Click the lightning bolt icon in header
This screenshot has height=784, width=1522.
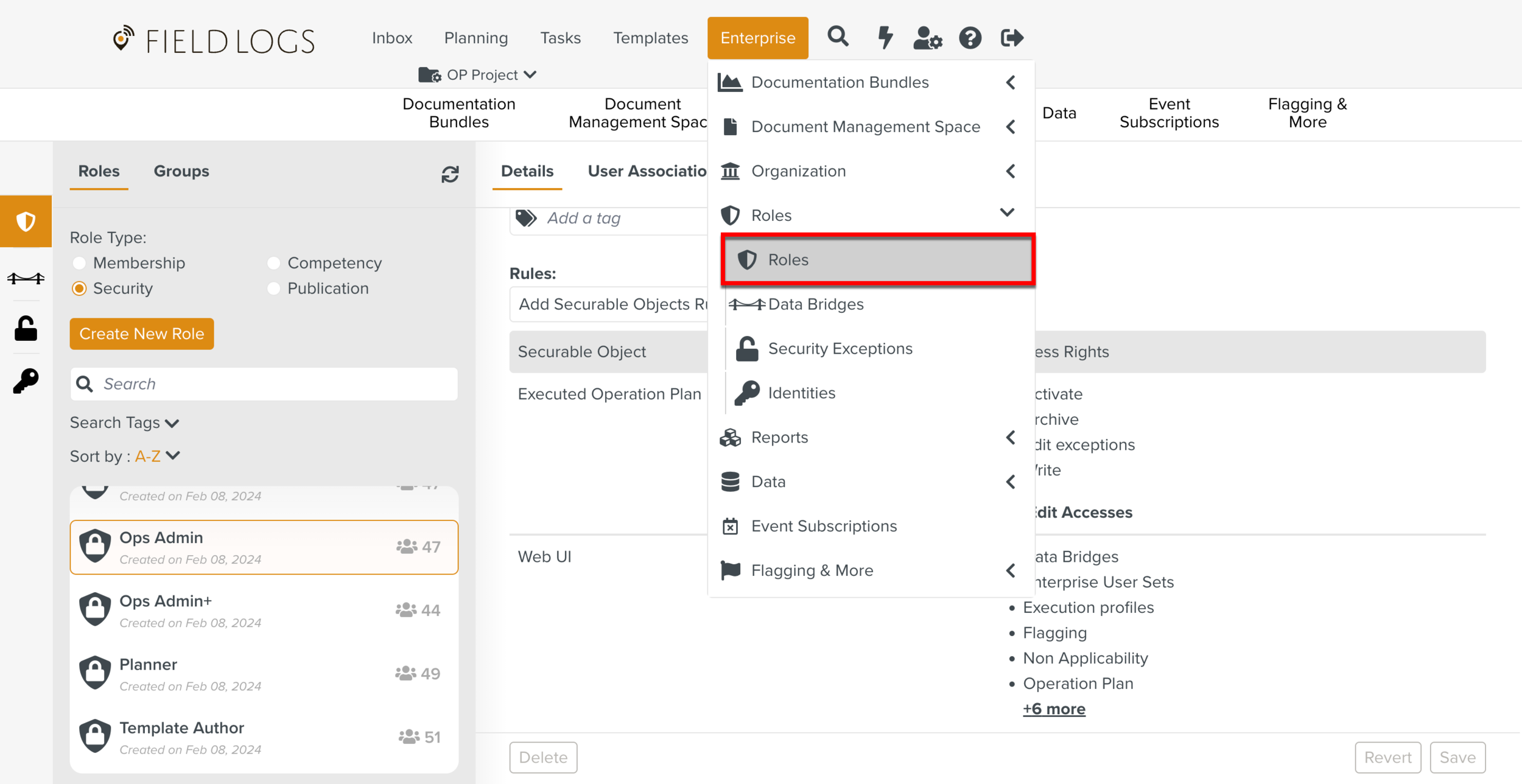(x=885, y=37)
